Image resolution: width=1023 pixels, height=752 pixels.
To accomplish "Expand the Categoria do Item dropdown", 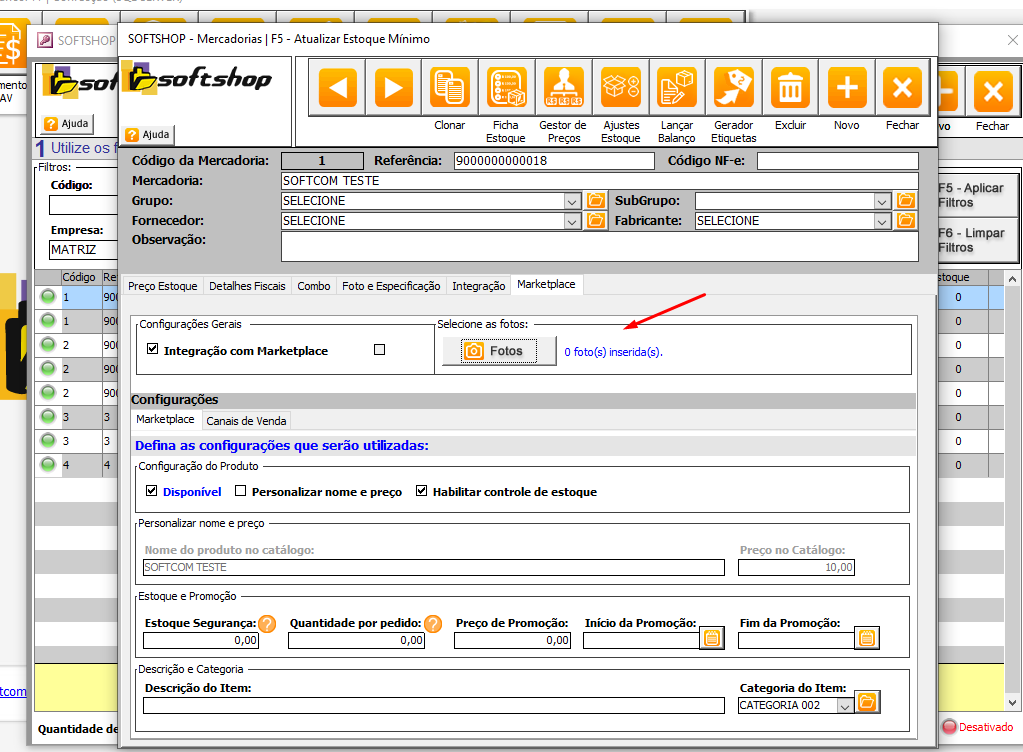I will (845, 706).
